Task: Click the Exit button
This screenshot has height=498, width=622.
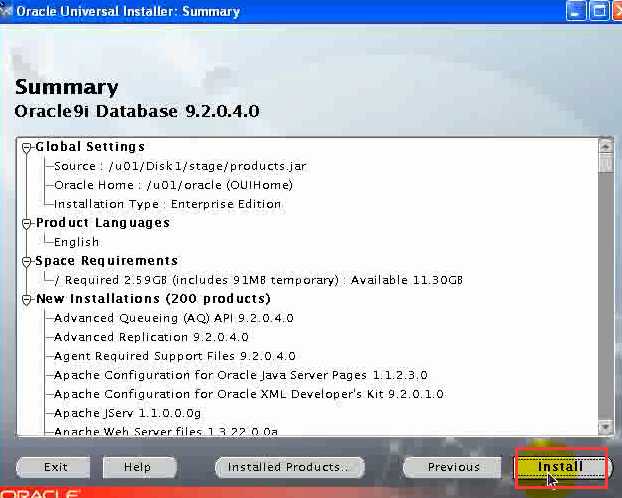Action: point(54,467)
